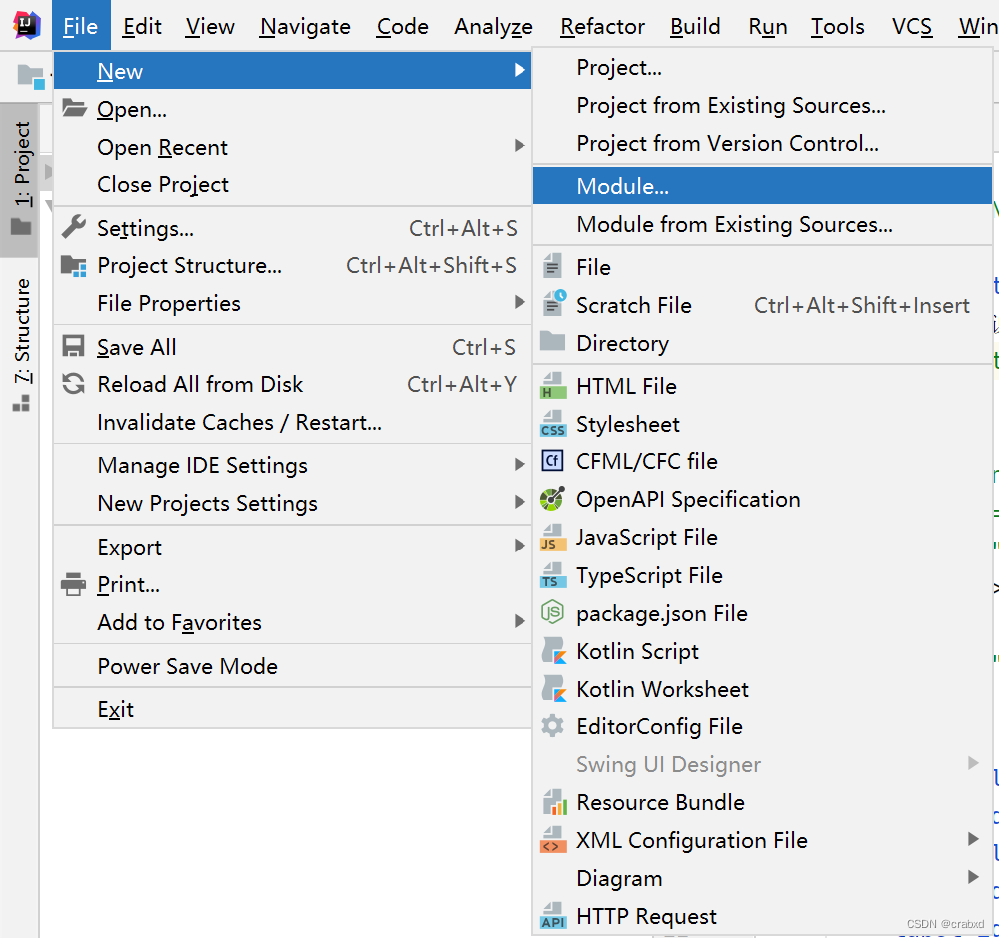Click the XML Configuration File icon

click(552, 840)
